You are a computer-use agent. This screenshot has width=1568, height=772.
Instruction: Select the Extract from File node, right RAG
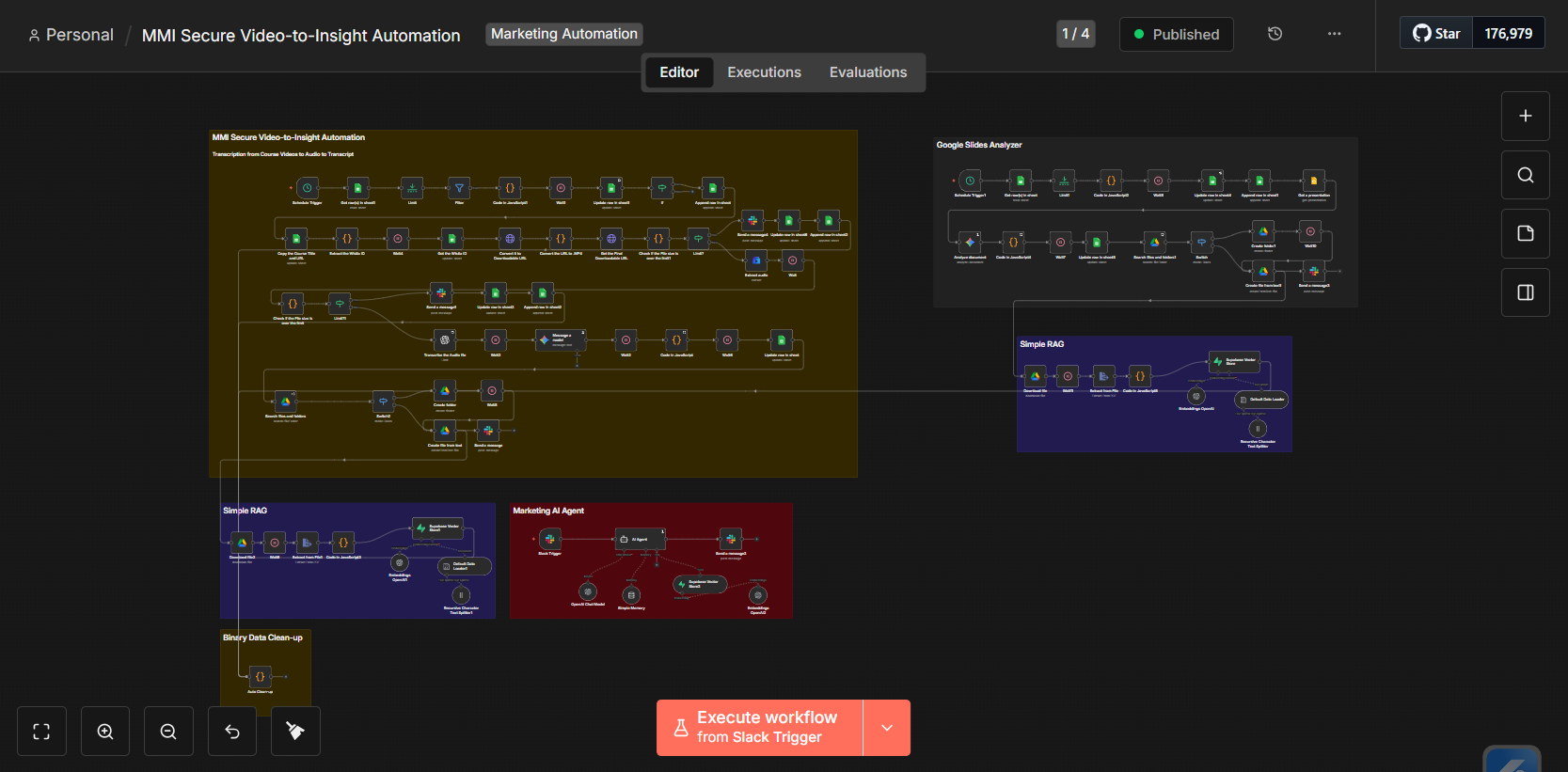[1104, 376]
